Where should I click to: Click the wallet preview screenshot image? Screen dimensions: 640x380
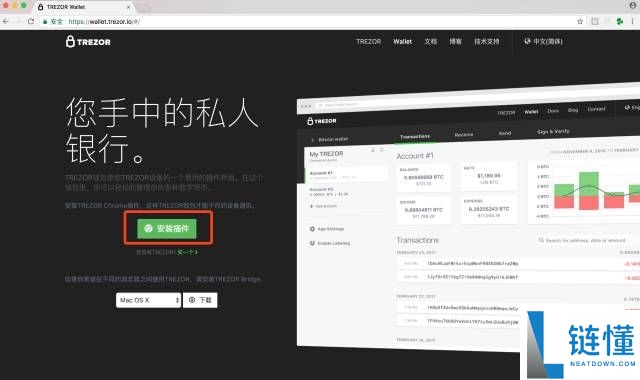click(468, 216)
